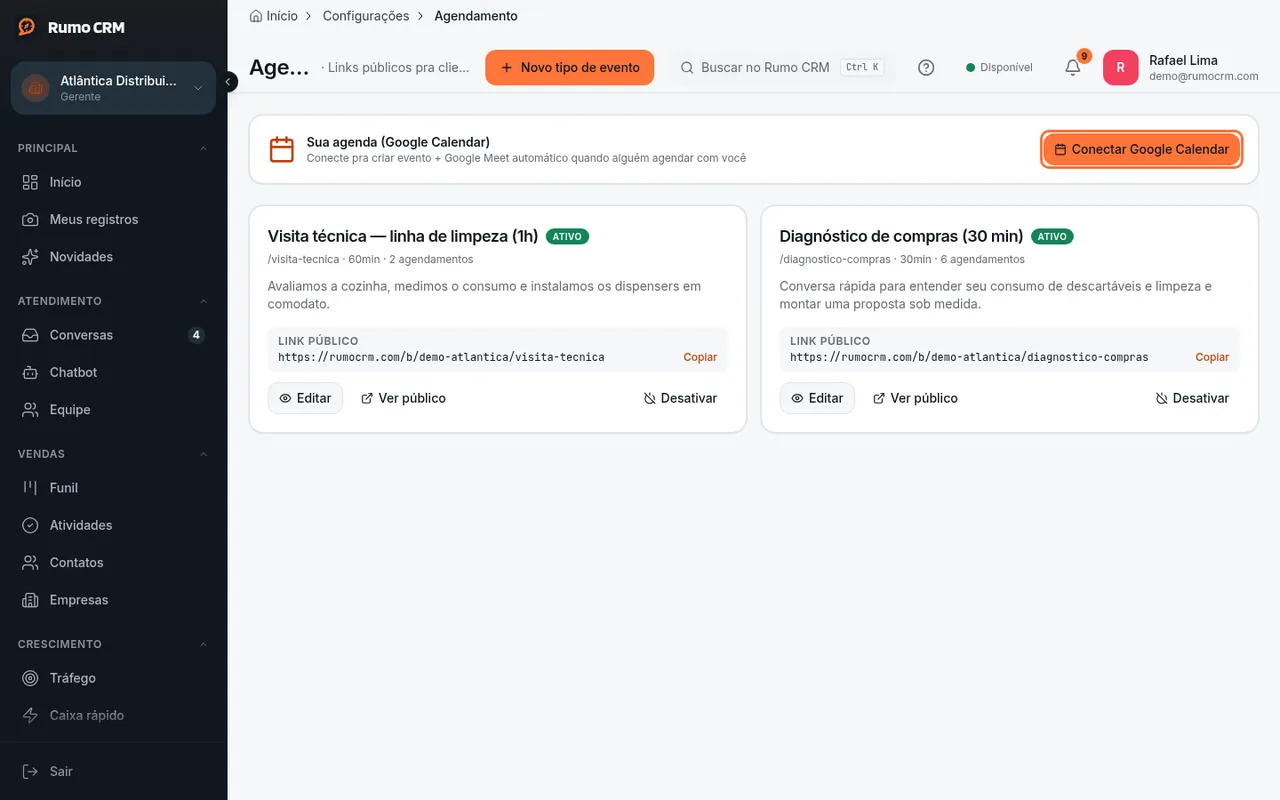
Task: Collapse the ATENDIMENTO section
Action: tap(204, 301)
